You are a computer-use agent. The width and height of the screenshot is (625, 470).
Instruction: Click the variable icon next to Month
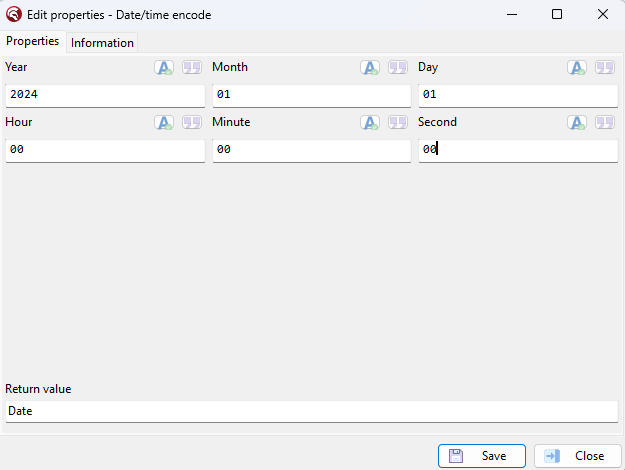tap(370, 67)
